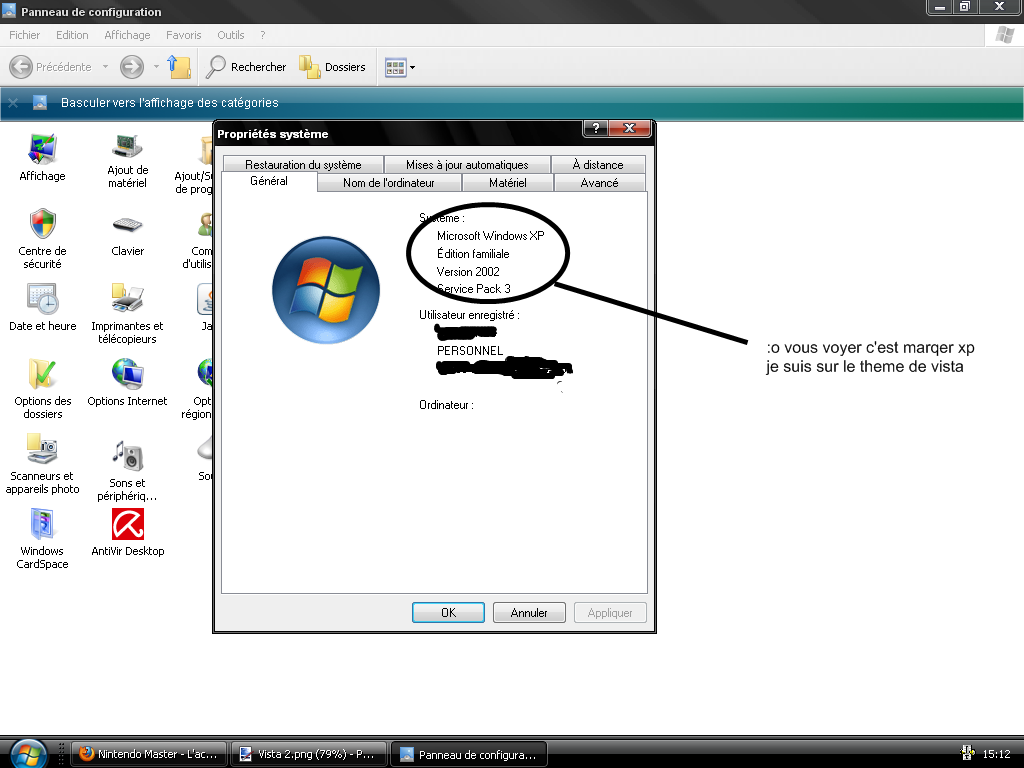Viewport: 1024px width, 768px height.
Task: Open the Clavier keyboard icon
Action: click(127, 235)
